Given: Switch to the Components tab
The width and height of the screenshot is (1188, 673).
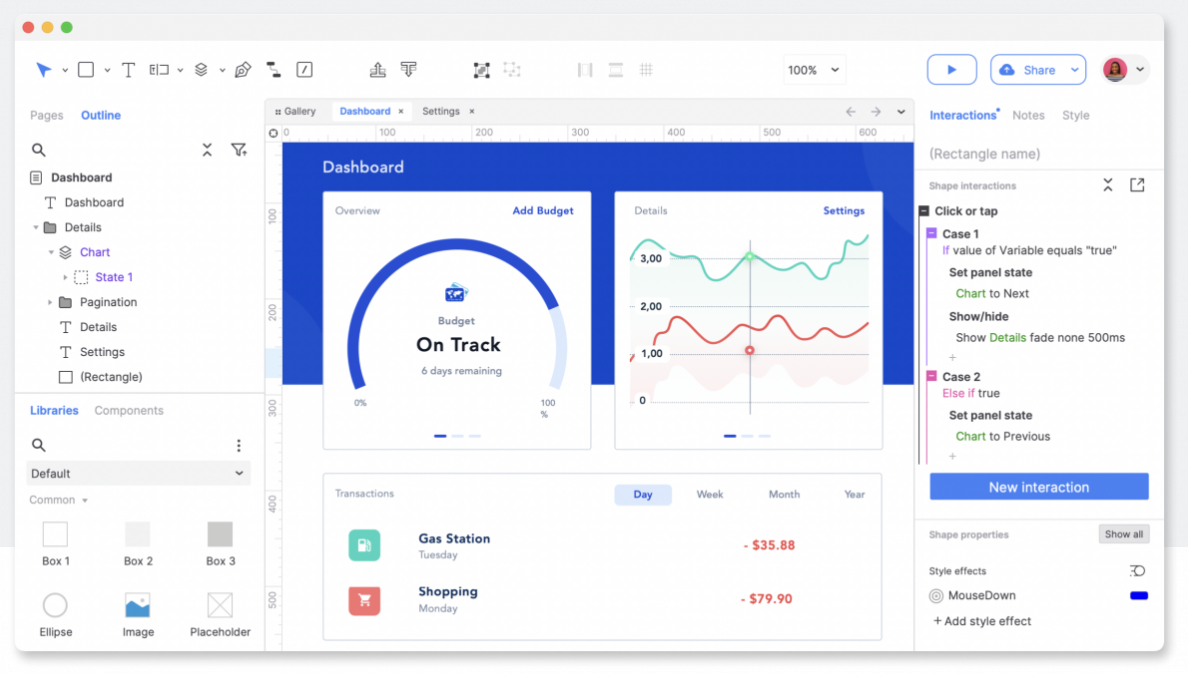Looking at the screenshot, I should pos(129,410).
